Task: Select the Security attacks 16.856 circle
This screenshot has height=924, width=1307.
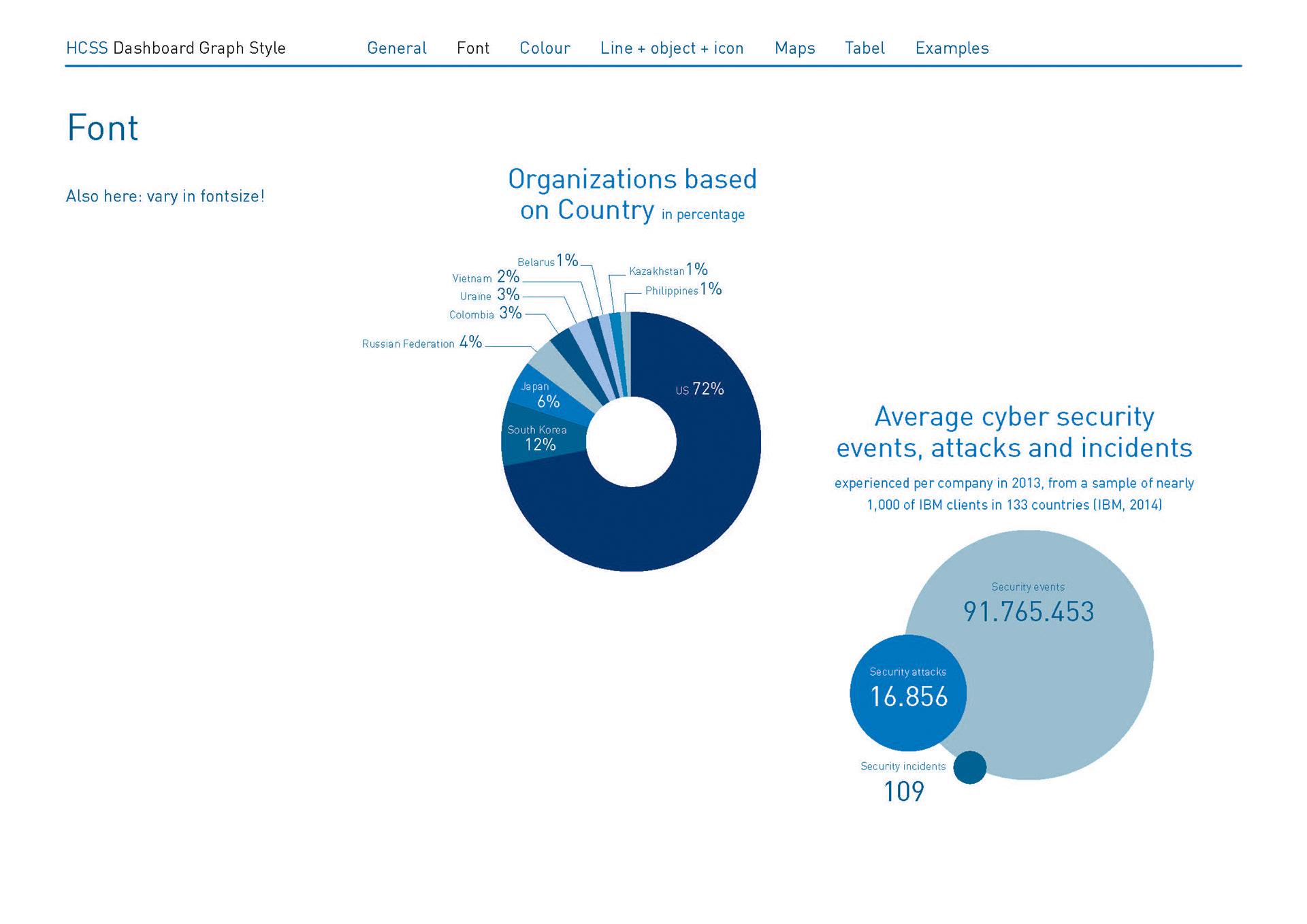Action: click(x=908, y=694)
